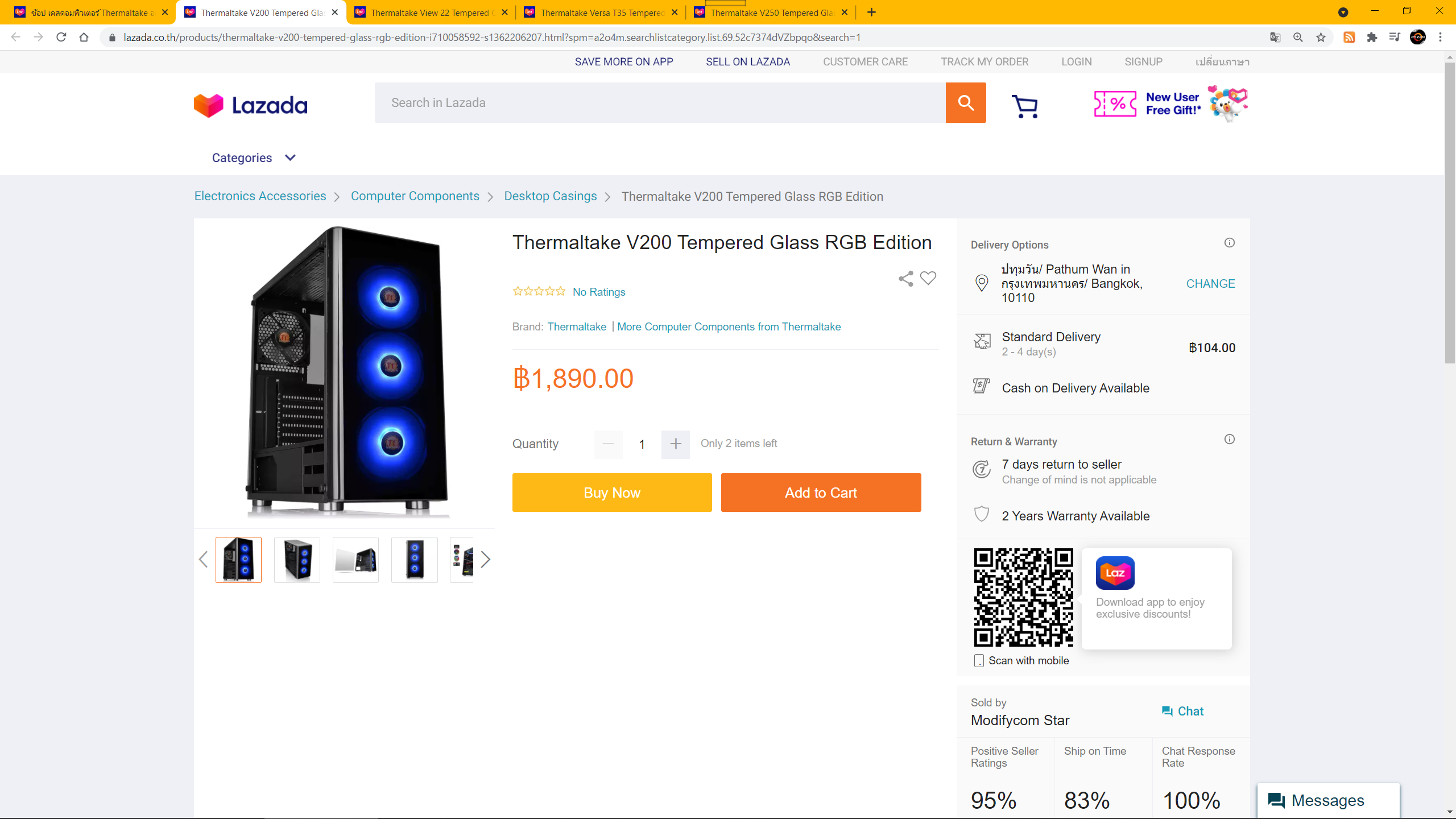This screenshot has height=819, width=1456.
Task: Open the Thermaltake brand link
Action: click(577, 326)
